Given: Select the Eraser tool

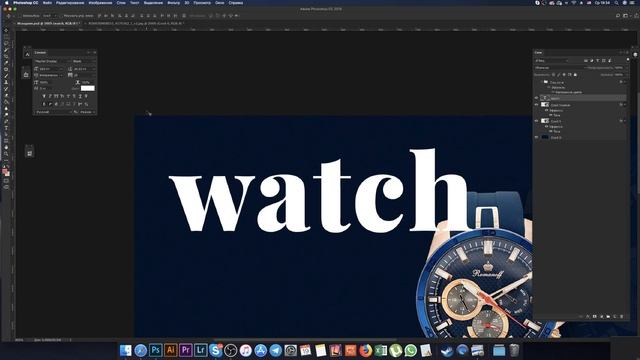Looking at the screenshot, I should pyautogui.click(x=6, y=96).
